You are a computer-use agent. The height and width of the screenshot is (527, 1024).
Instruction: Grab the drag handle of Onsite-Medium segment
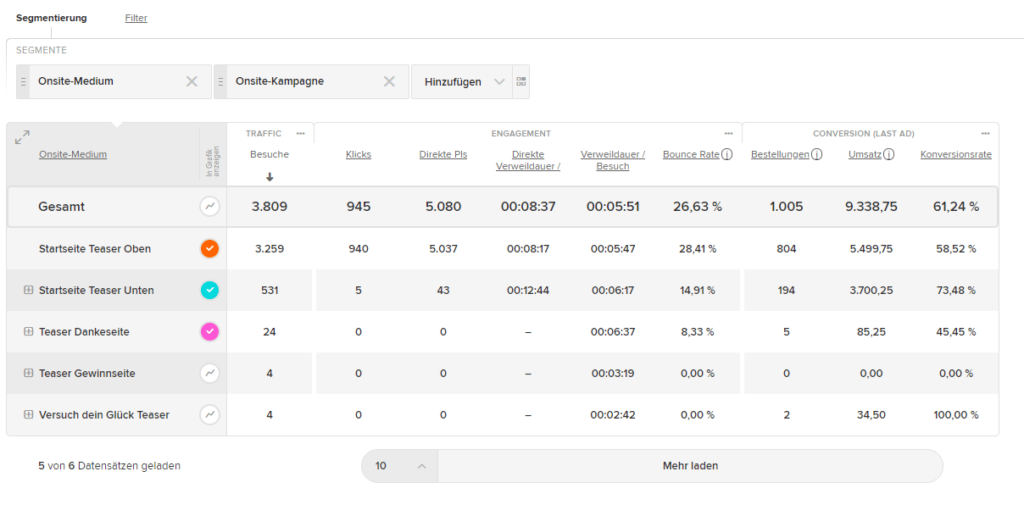[x=23, y=82]
